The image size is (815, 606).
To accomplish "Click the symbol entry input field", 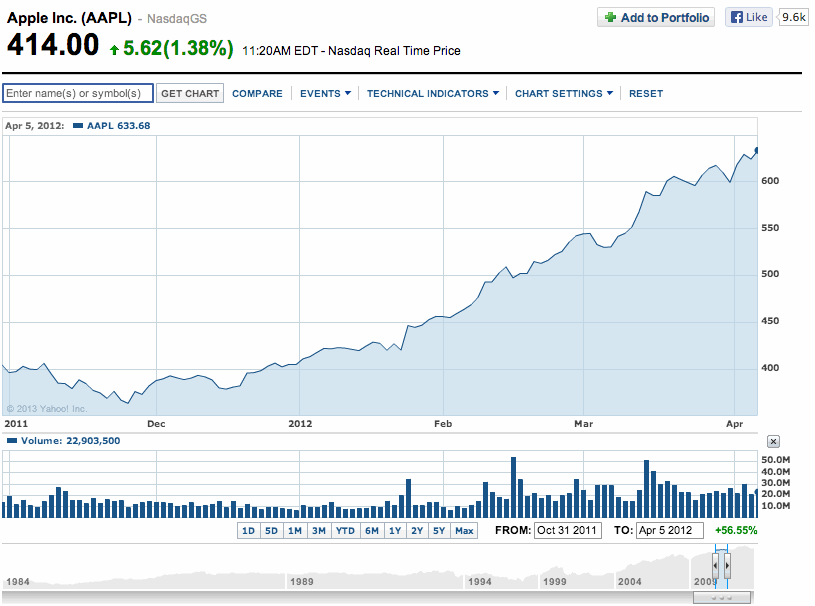I will pos(78,94).
